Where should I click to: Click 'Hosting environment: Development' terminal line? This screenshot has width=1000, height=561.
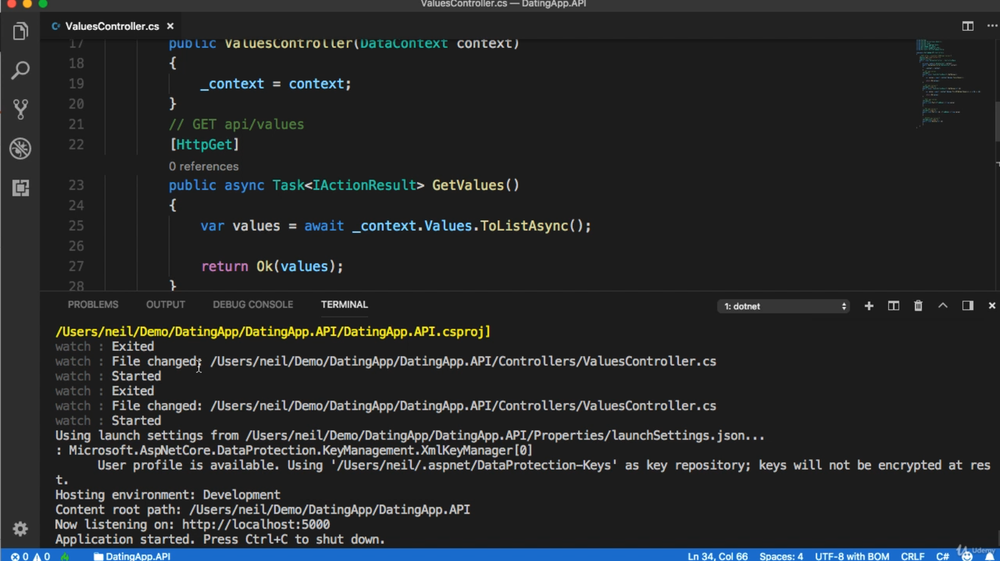pos(168,495)
